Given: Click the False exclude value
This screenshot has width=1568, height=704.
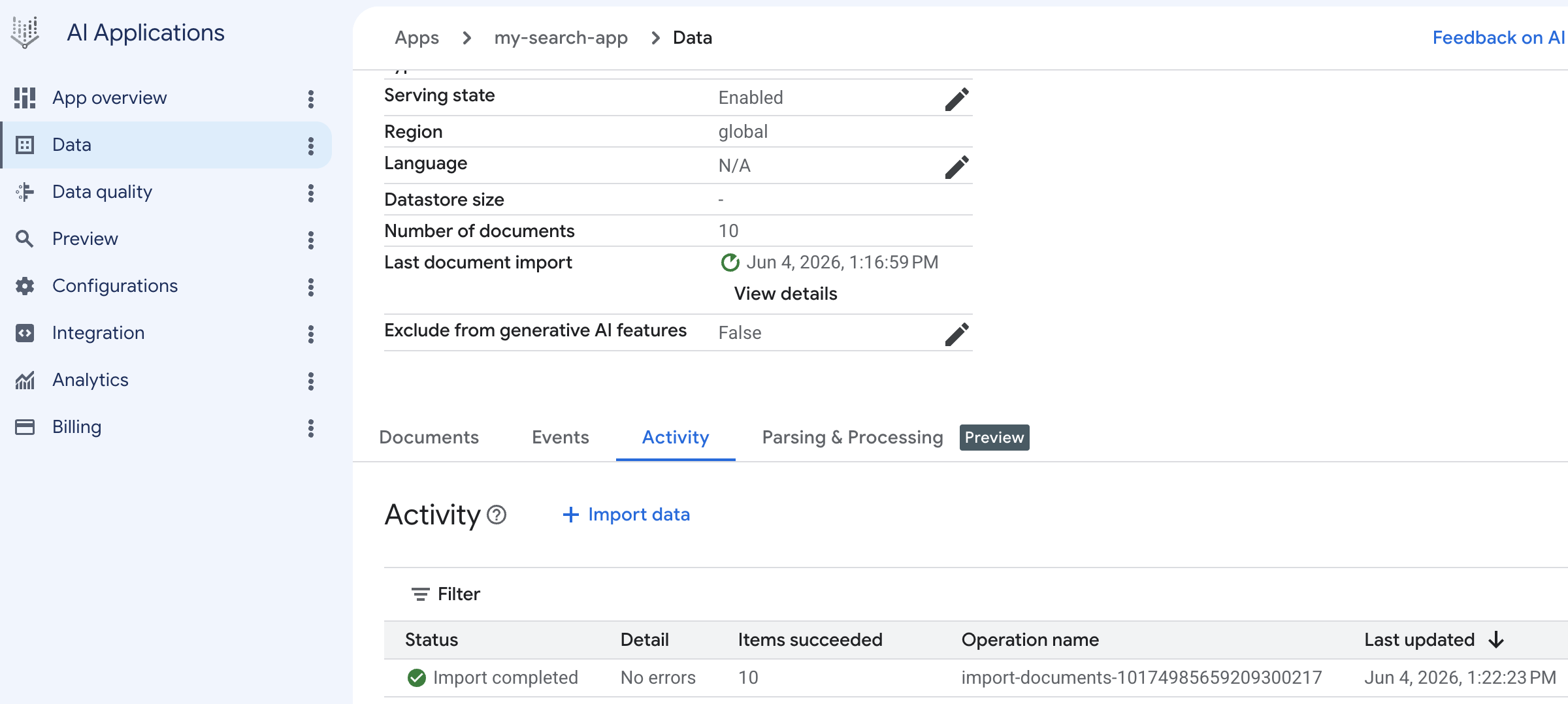Looking at the screenshot, I should pyautogui.click(x=740, y=333).
